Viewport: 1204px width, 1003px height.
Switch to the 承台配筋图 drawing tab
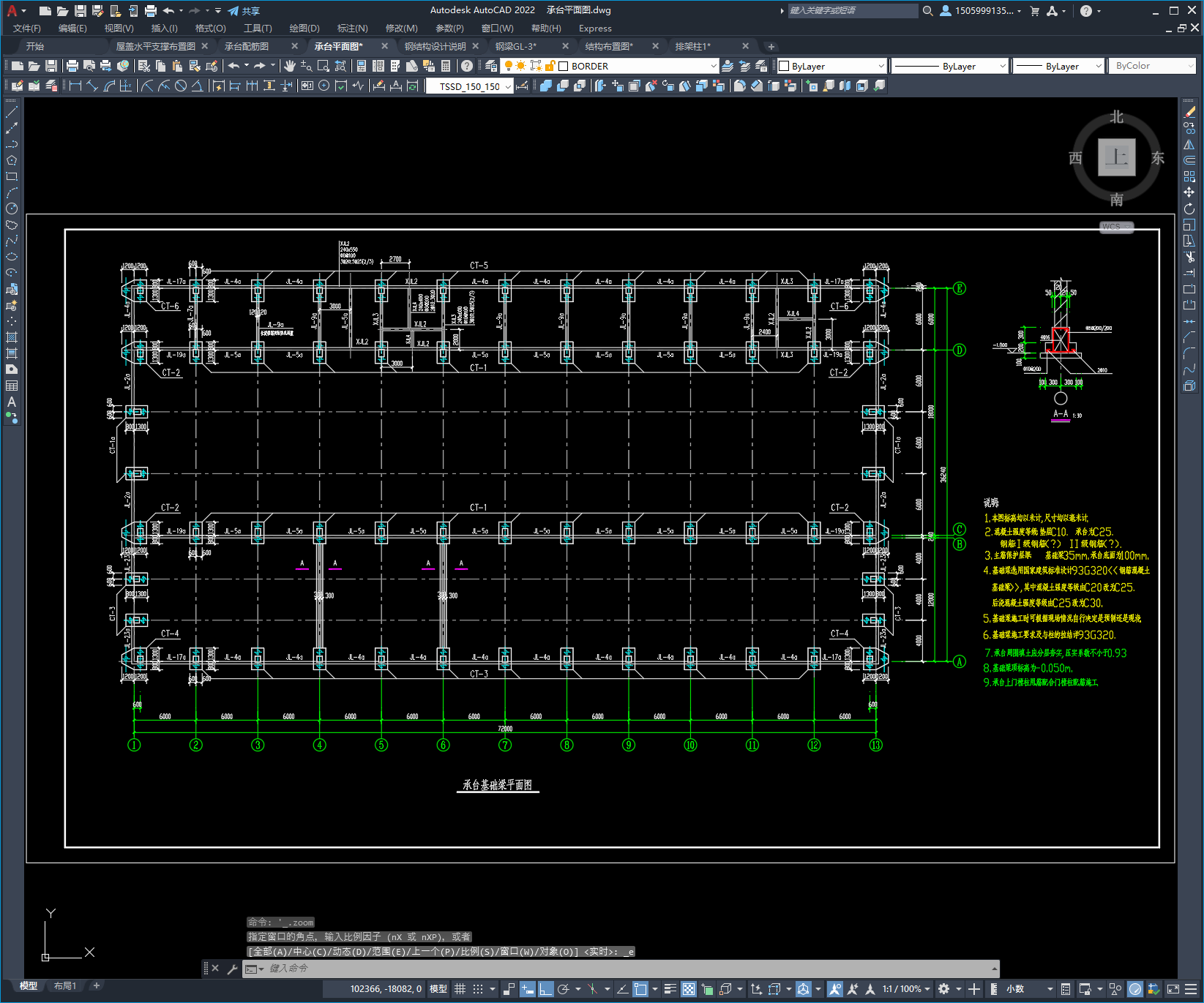coord(247,46)
